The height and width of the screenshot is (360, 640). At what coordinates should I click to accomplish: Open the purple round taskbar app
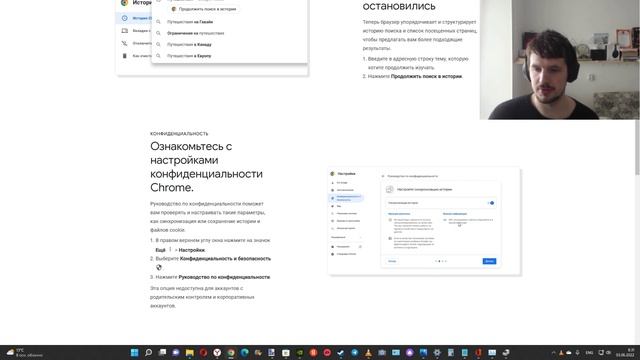pos(409,353)
